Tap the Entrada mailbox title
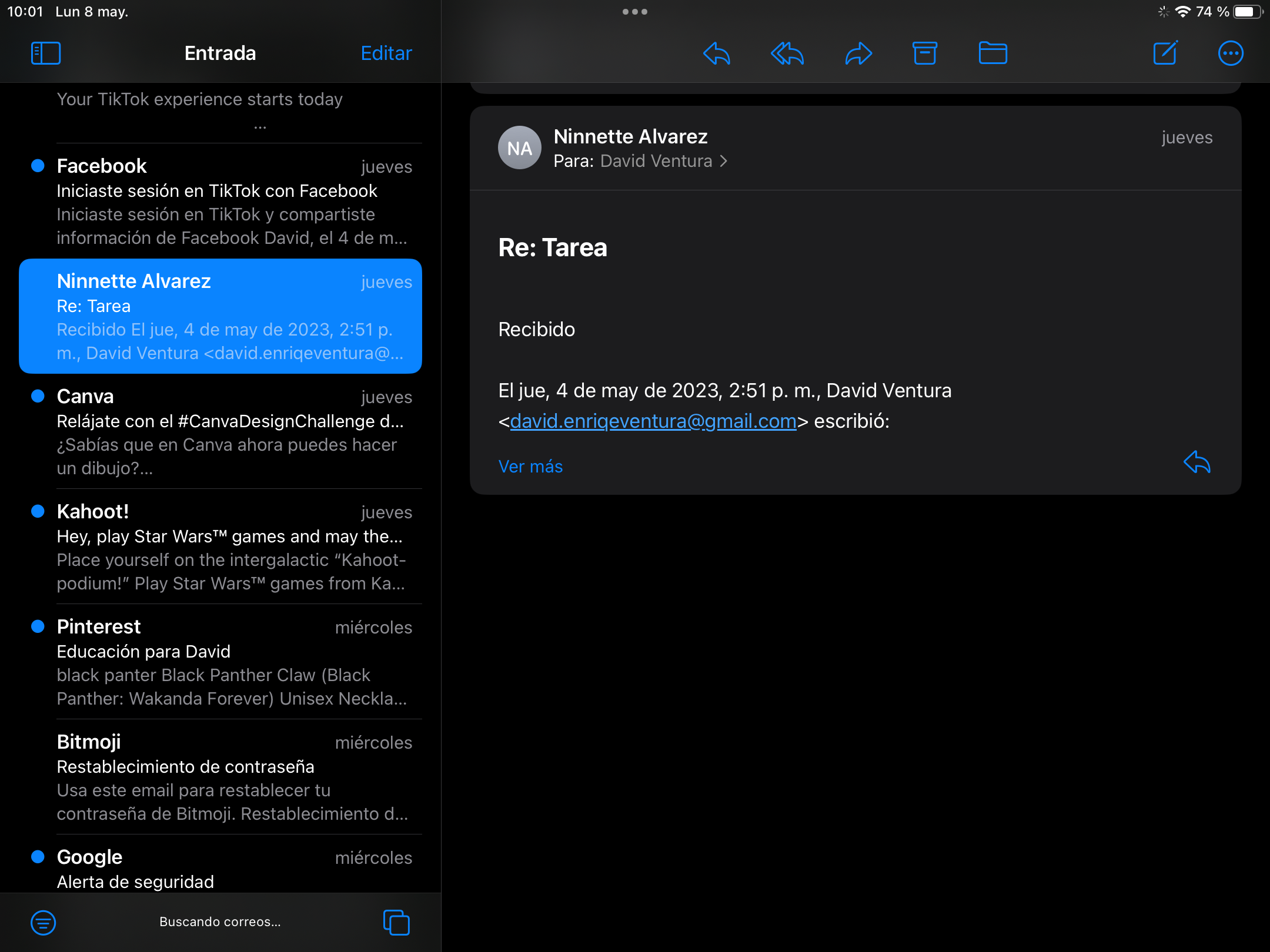The image size is (1270, 952). 220,53
